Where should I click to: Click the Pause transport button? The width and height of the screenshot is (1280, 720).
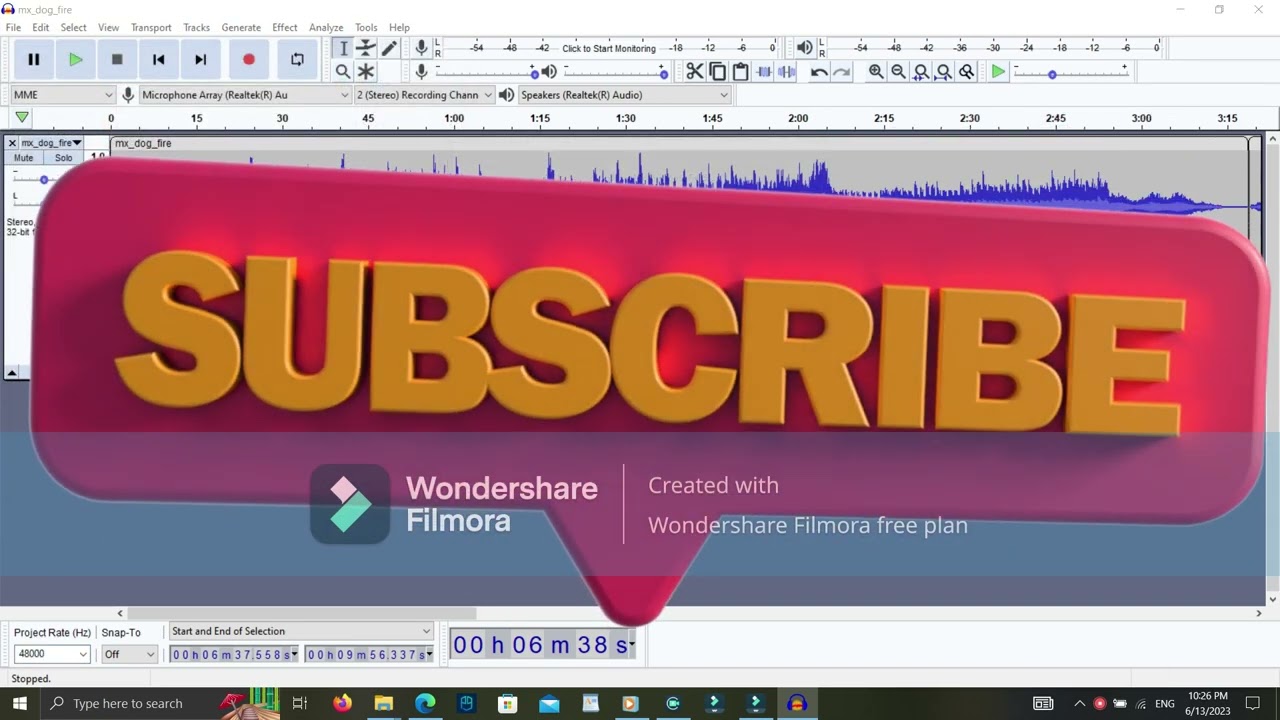[x=34, y=60]
